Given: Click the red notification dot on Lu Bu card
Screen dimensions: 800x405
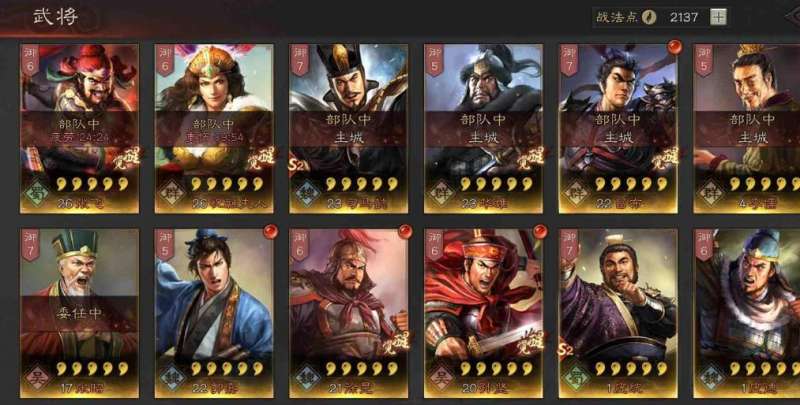Looking at the screenshot, I should 674,47.
